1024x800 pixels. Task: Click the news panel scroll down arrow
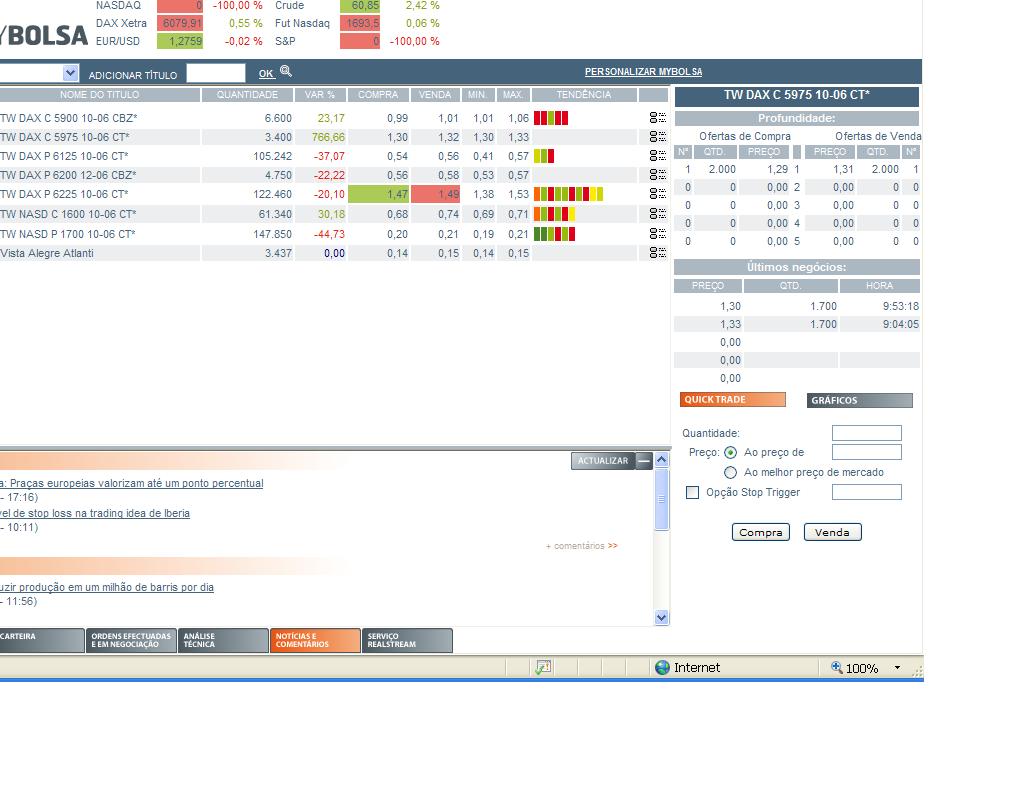point(662,617)
